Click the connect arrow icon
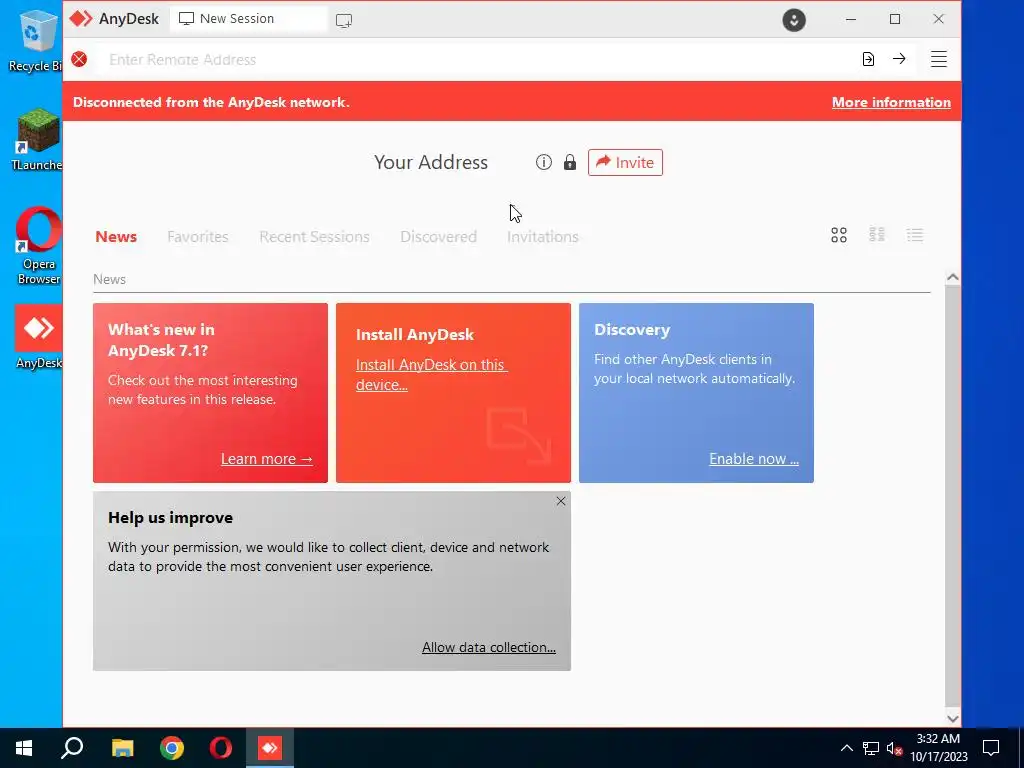The image size is (1024, 768). [899, 59]
